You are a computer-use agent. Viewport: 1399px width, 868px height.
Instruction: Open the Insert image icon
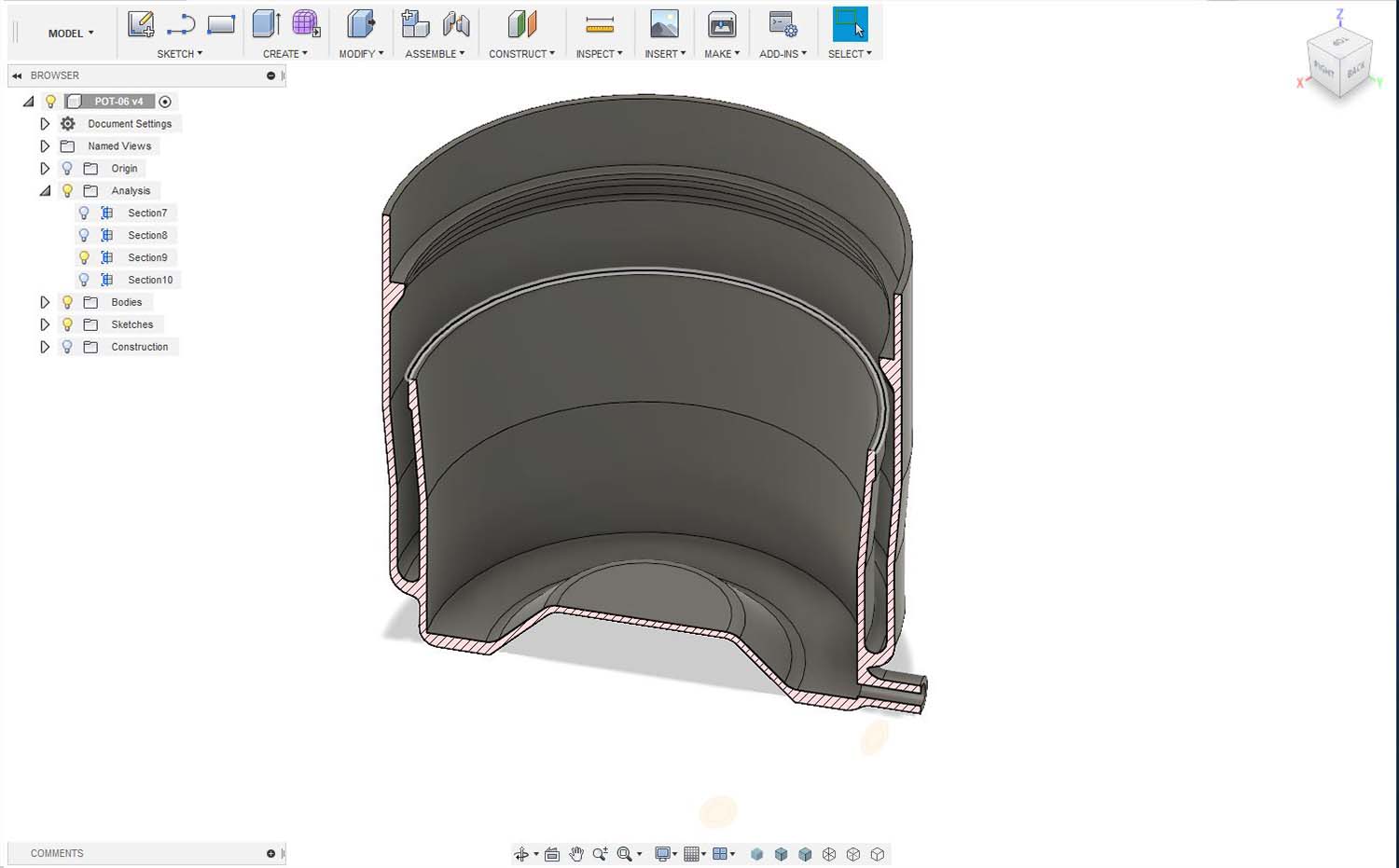pyautogui.click(x=664, y=24)
